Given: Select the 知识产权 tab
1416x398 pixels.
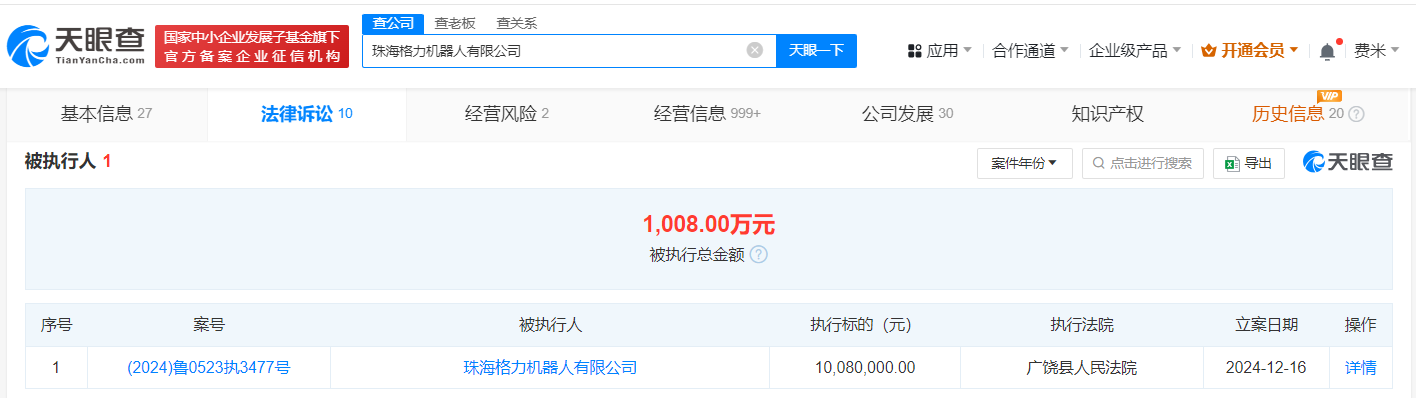Looking at the screenshot, I should coord(1107,114).
